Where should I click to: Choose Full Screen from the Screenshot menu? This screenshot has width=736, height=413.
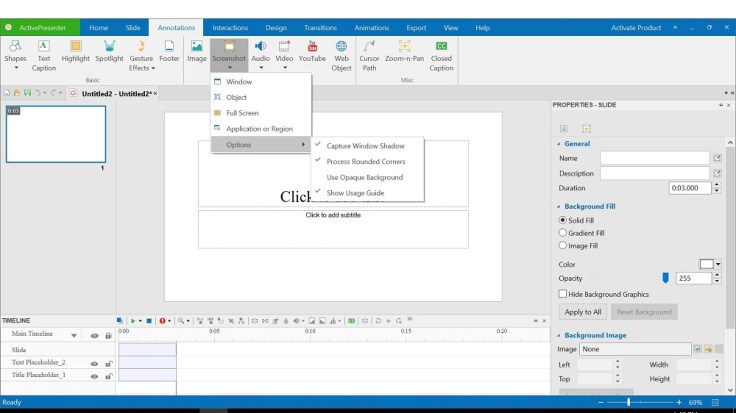261,113
